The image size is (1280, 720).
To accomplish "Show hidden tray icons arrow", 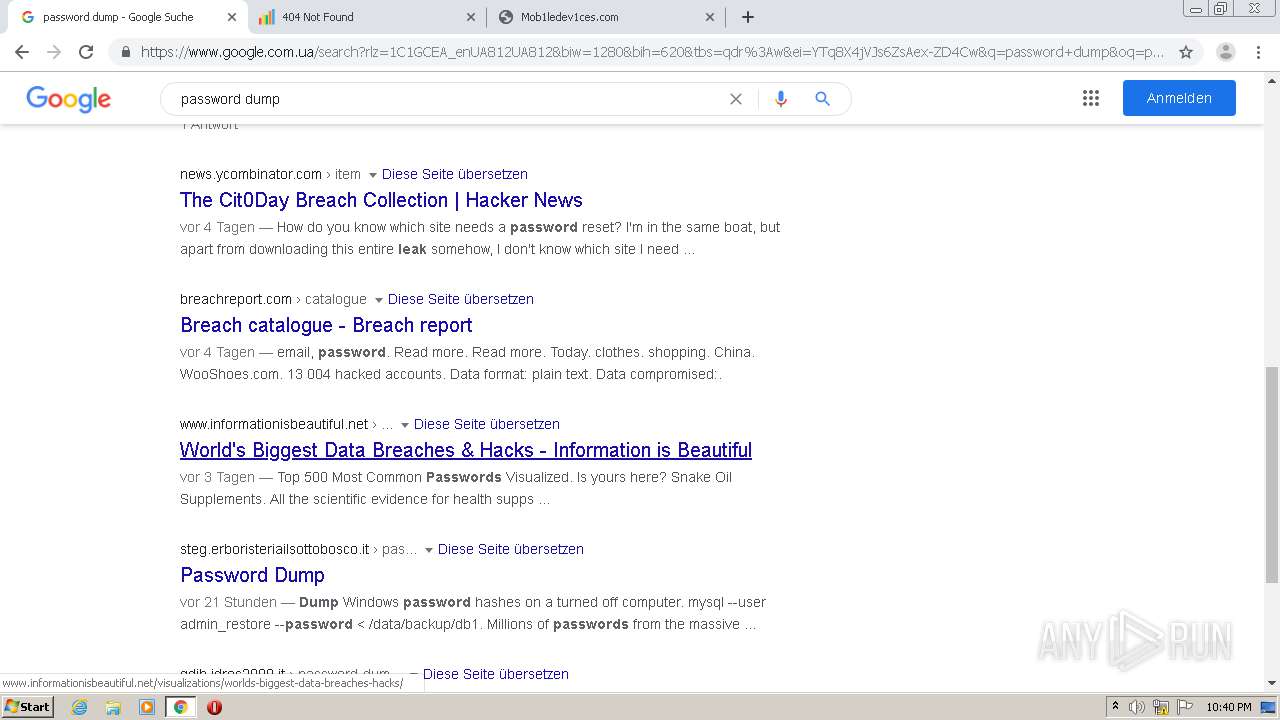I will click(x=1115, y=707).
